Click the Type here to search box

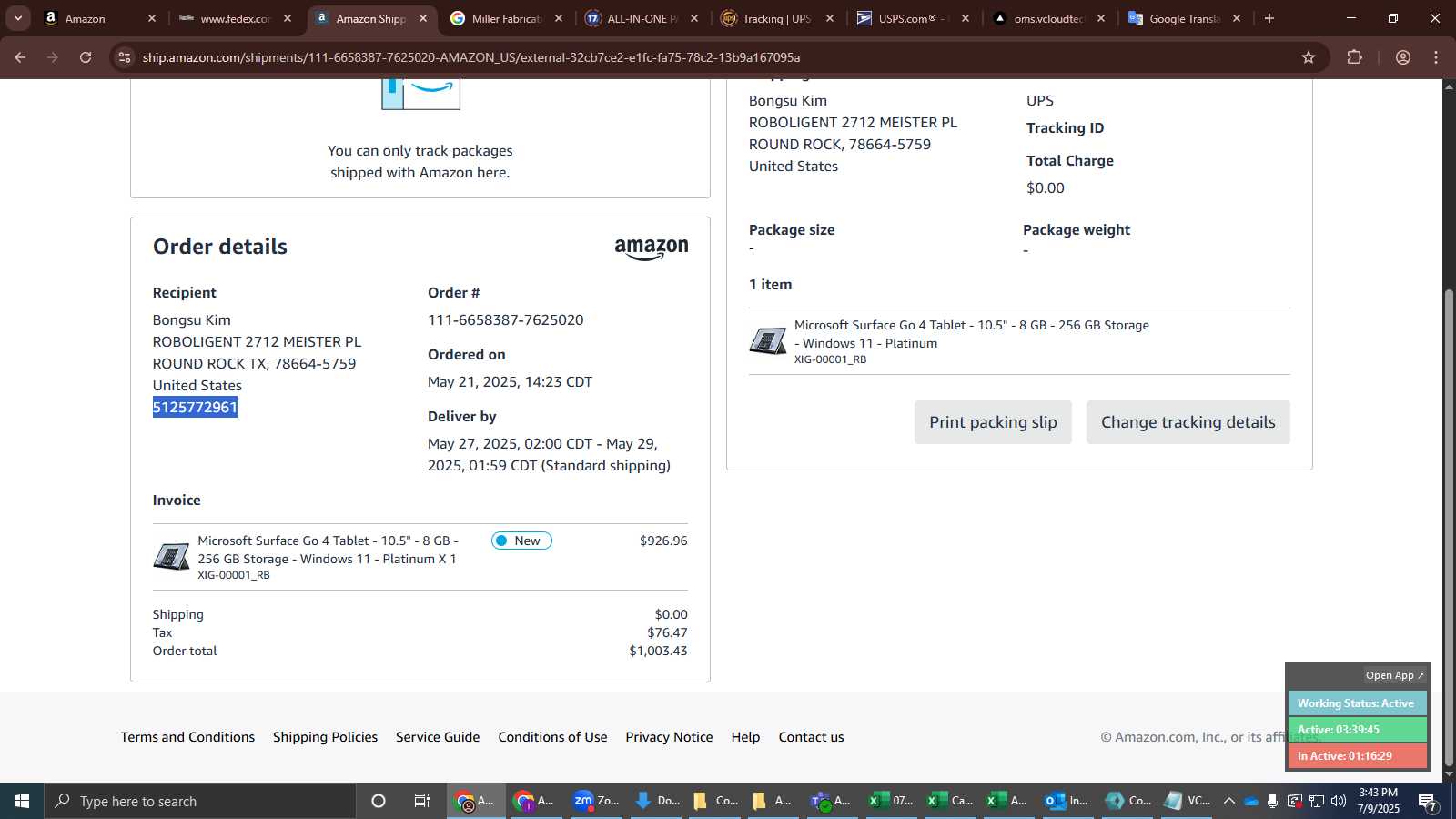click(200, 801)
